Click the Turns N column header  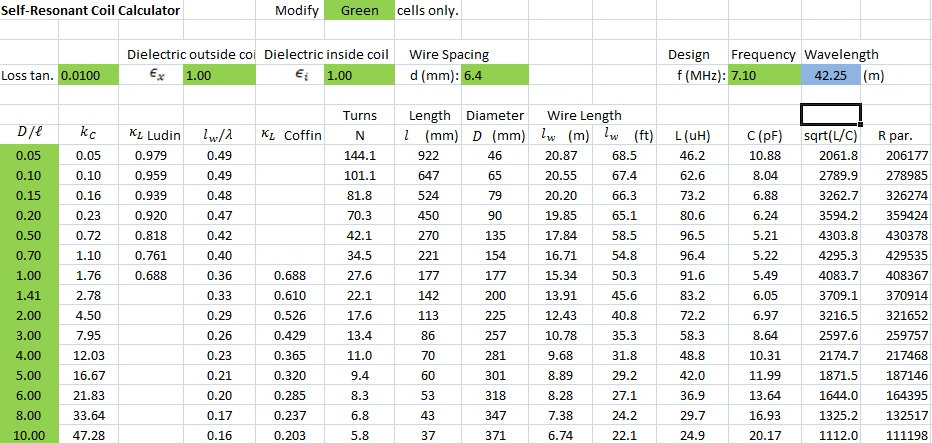tap(359, 135)
